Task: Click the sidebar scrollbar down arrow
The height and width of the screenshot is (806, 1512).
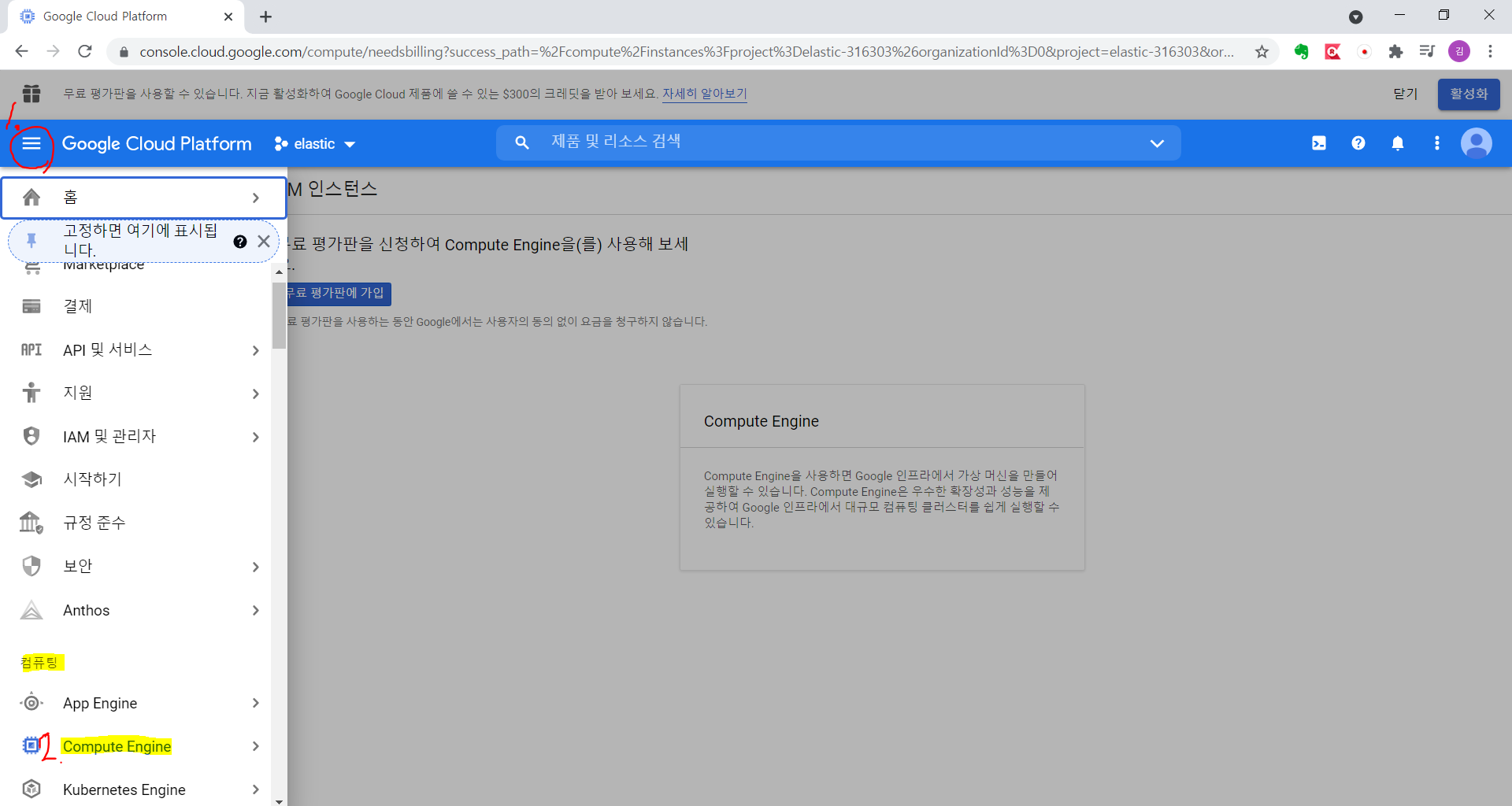Action: pos(279,800)
